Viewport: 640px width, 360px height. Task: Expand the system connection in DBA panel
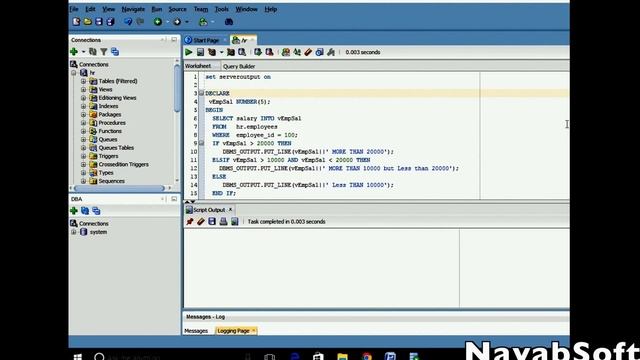pos(74,232)
